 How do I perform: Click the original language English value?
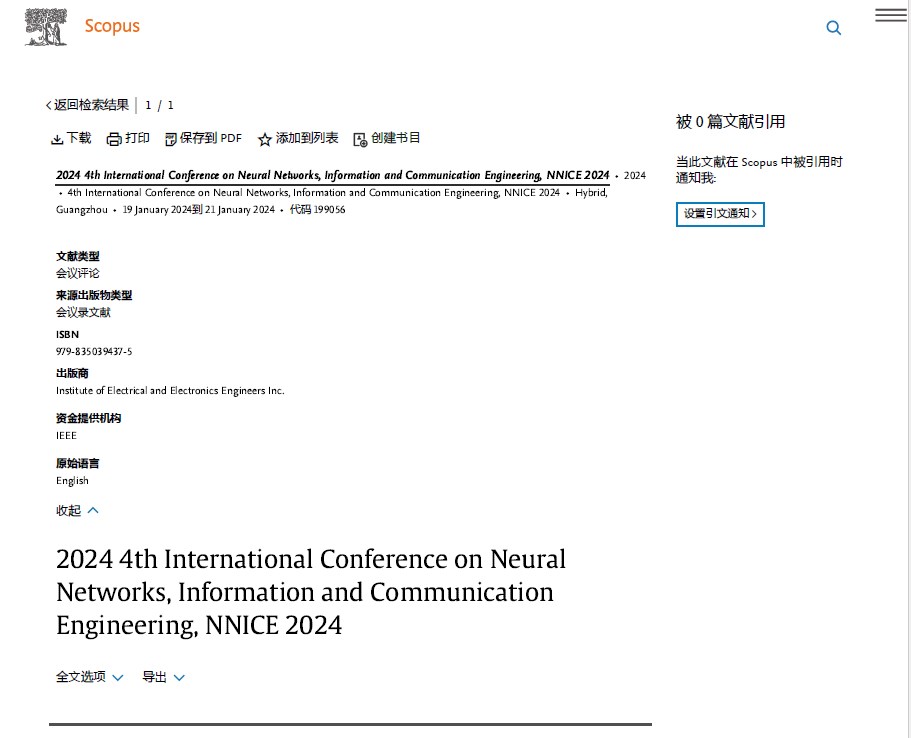pyautogui.click(x=73, y=481)
